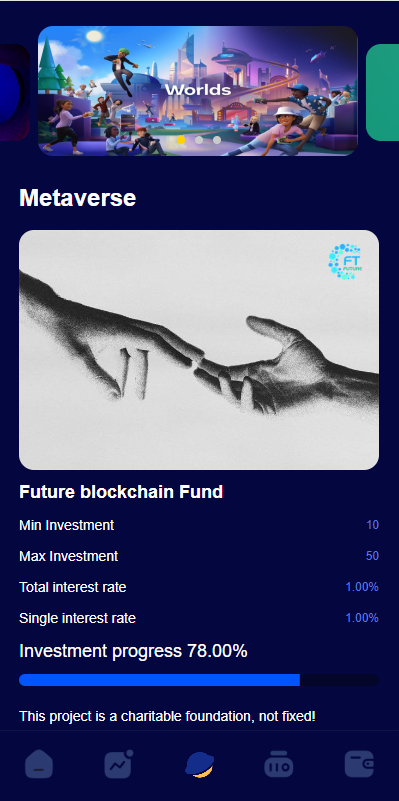This screenshot has height=801, width=399.
Task: Open the home icon in bottom navigation
Action: point(39,765)
